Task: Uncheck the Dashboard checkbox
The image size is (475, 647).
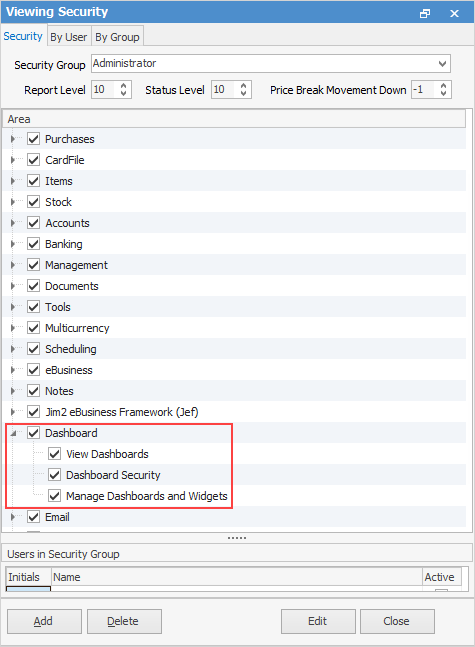Action: point(33,433)
